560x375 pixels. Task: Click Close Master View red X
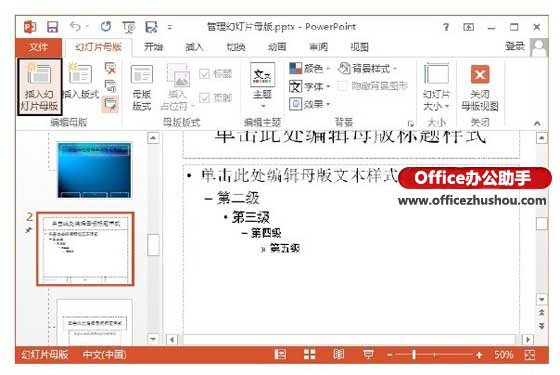coord(480,74)
